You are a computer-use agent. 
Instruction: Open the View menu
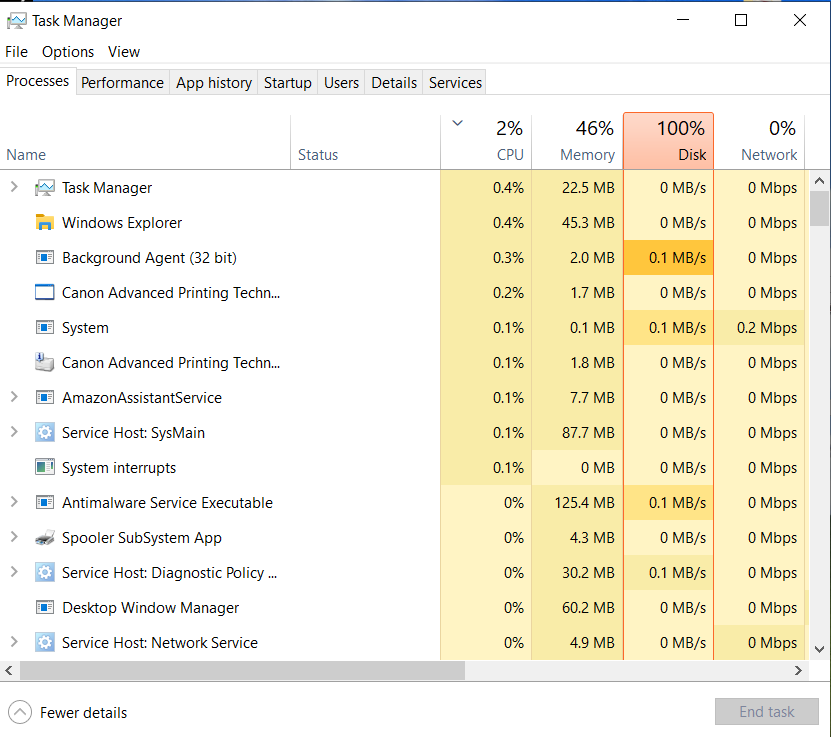pyautogui.click(x=124, y=52)
